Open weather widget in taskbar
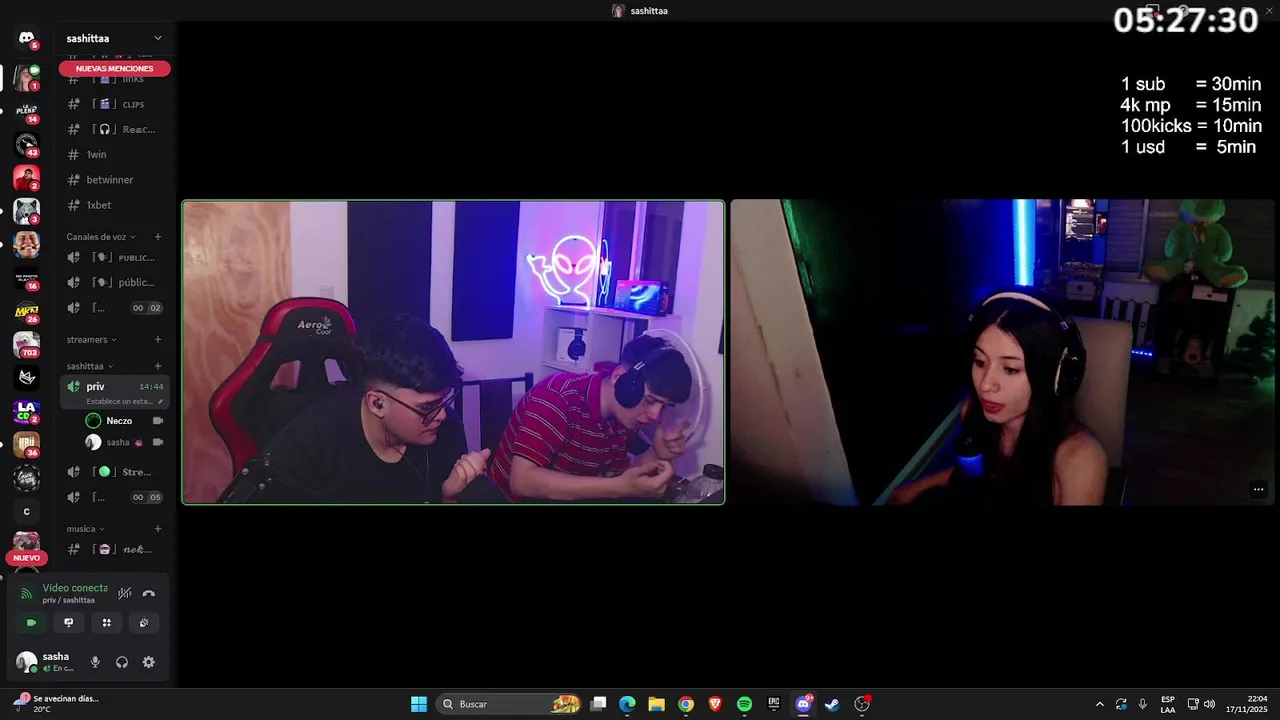The width and height of the screenshot is (1280, 720). click(58, 704)
